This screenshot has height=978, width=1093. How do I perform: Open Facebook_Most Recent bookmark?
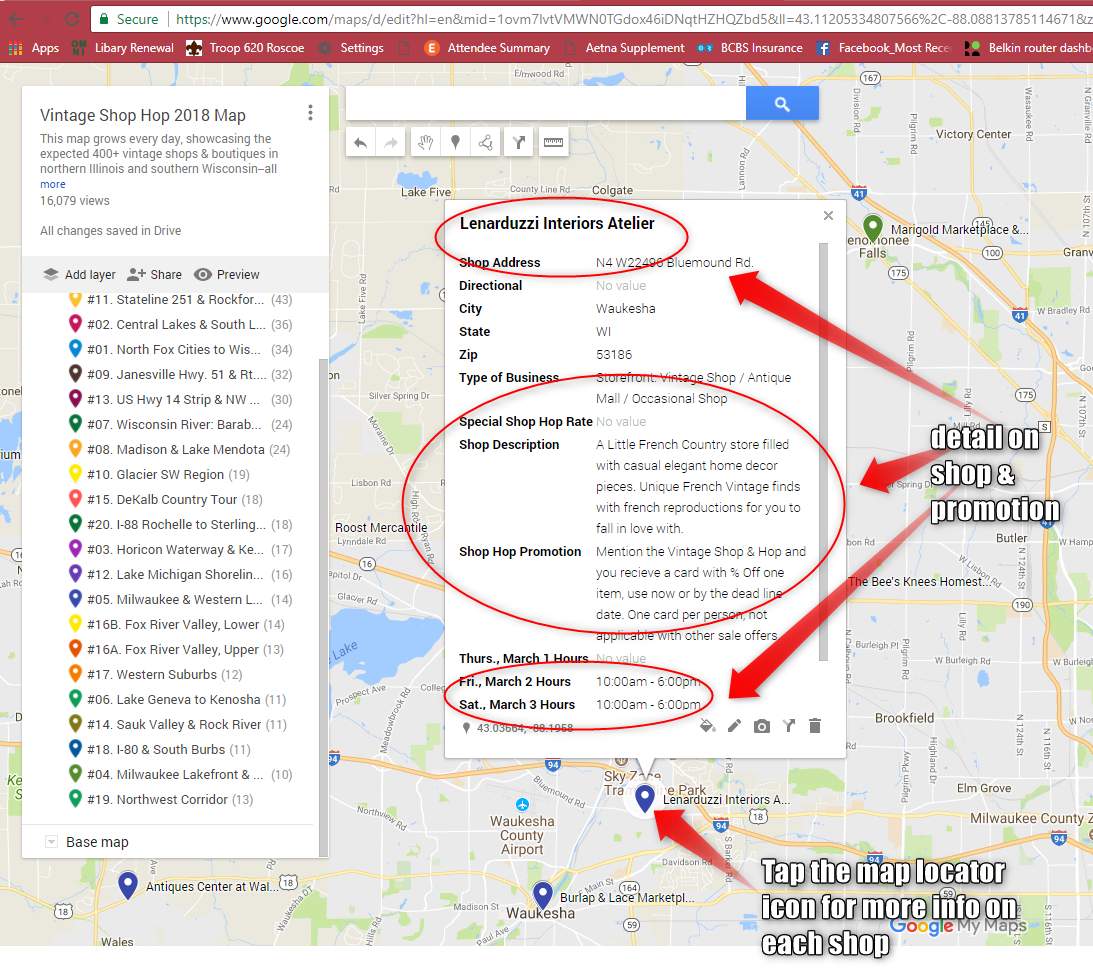tap(884, 48)
